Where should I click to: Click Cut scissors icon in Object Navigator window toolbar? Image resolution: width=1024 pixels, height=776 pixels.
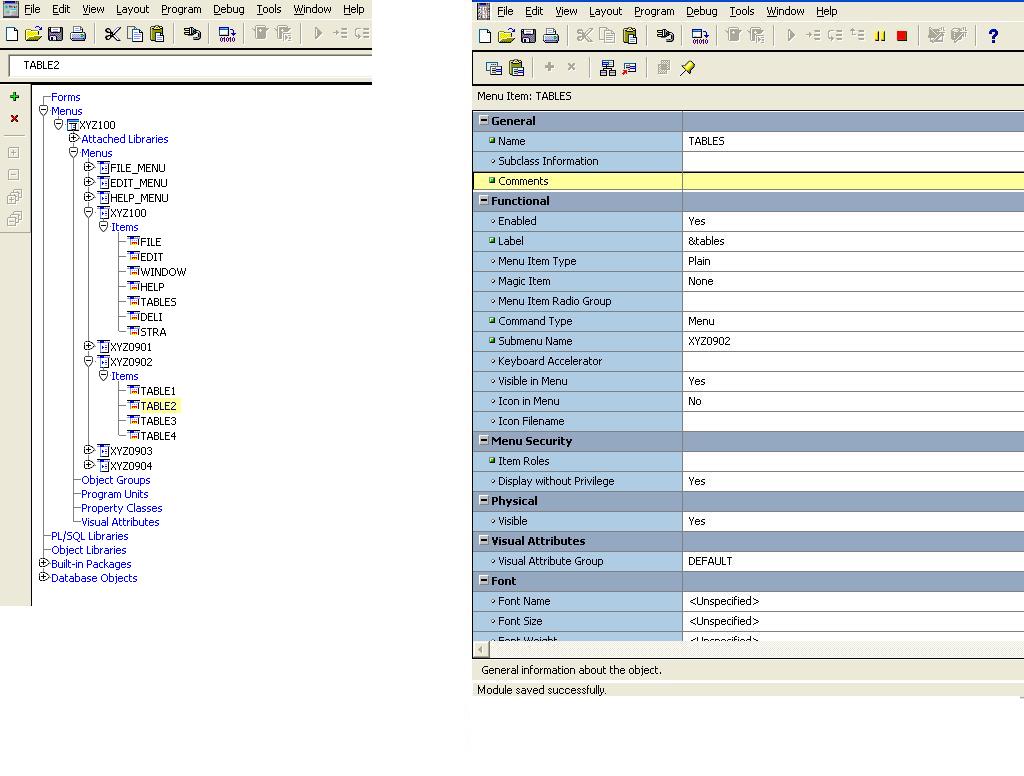(112, 33)
